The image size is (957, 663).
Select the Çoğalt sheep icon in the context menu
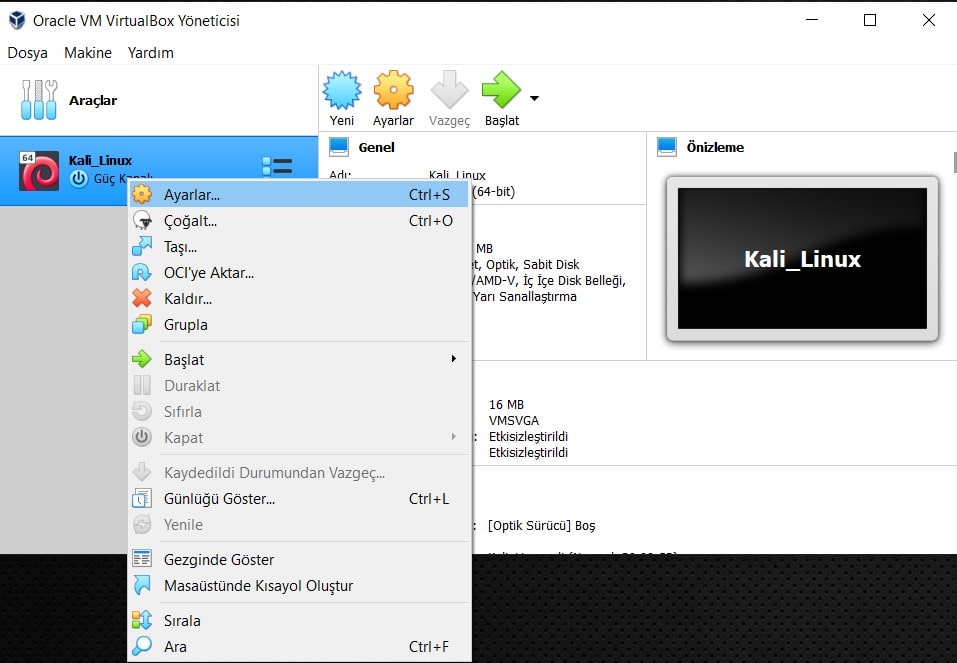(x=141, y=220)
